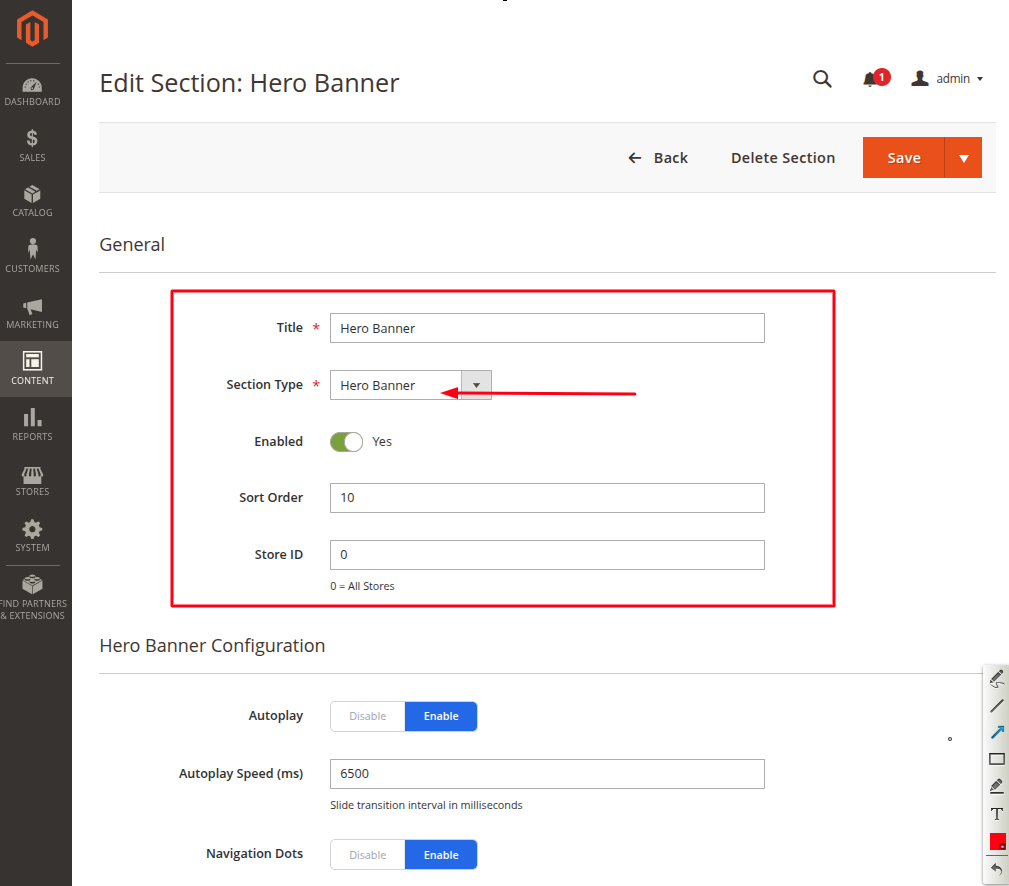The height and width of the screenshot is (886, 1009).
Task: Click the 'Edit Section: Hero Banner' page title
Action: click(250, 83)
